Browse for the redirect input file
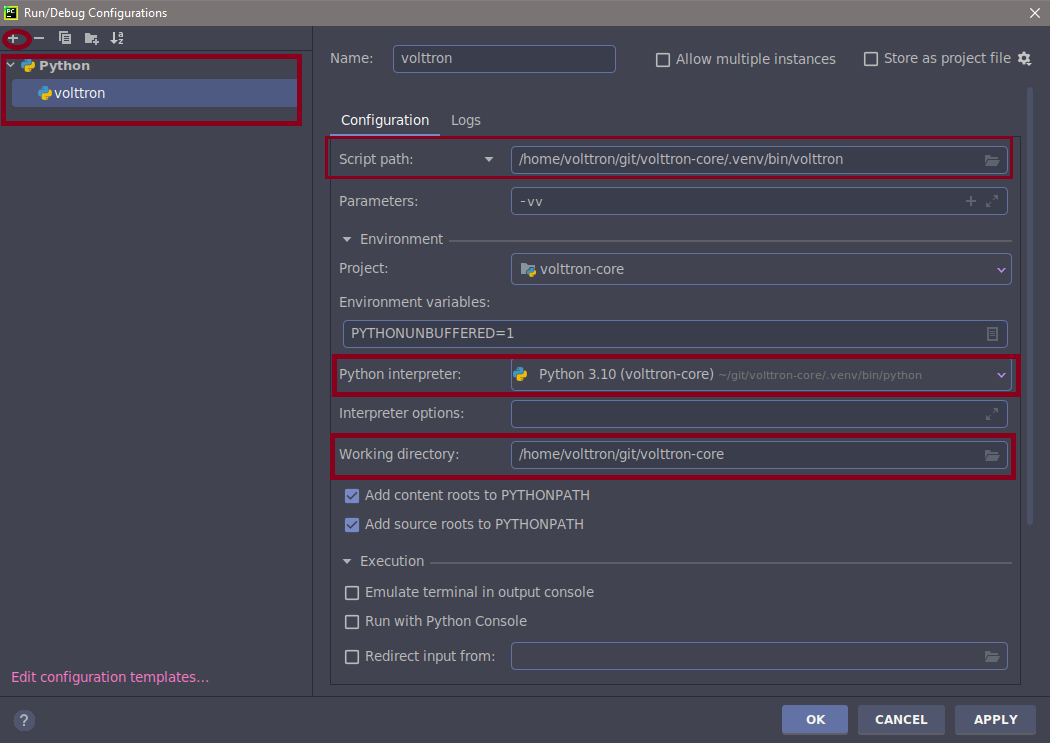1050x743 pixels. tap(992, 657)
